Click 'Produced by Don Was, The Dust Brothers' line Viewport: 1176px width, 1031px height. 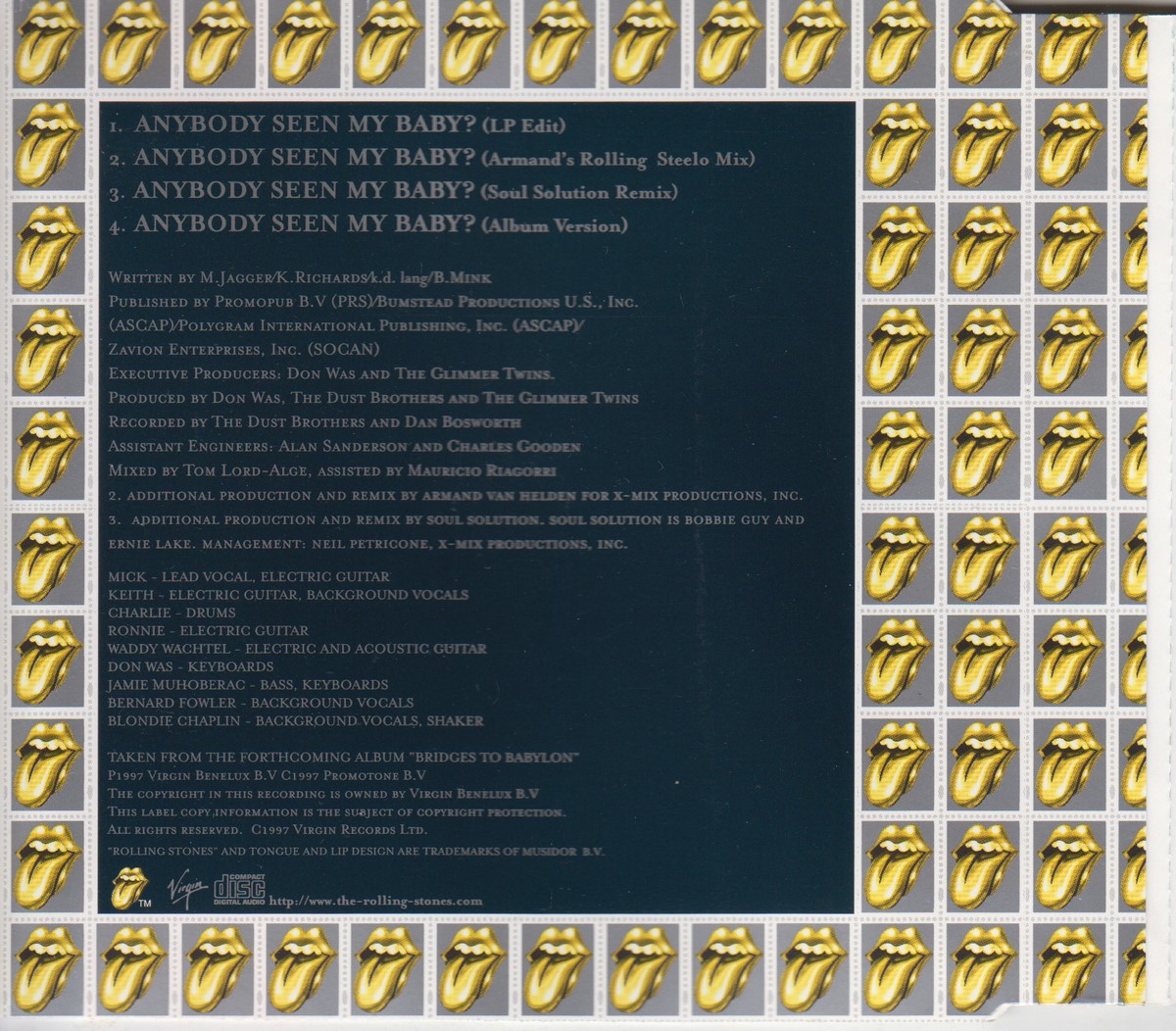coord(373,398)
